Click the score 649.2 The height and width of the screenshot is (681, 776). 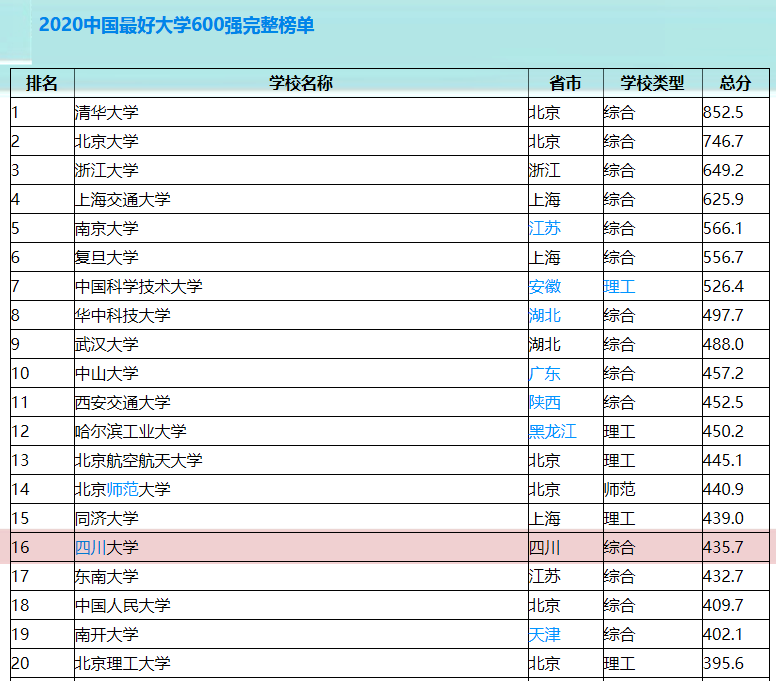coord(723,171)
